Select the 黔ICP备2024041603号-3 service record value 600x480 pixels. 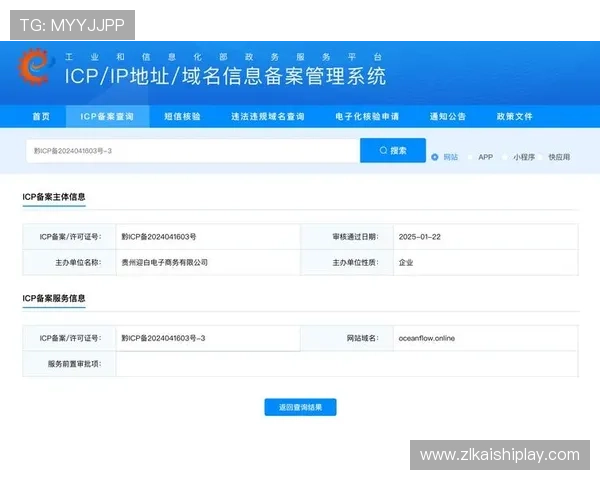pos(163,338)
